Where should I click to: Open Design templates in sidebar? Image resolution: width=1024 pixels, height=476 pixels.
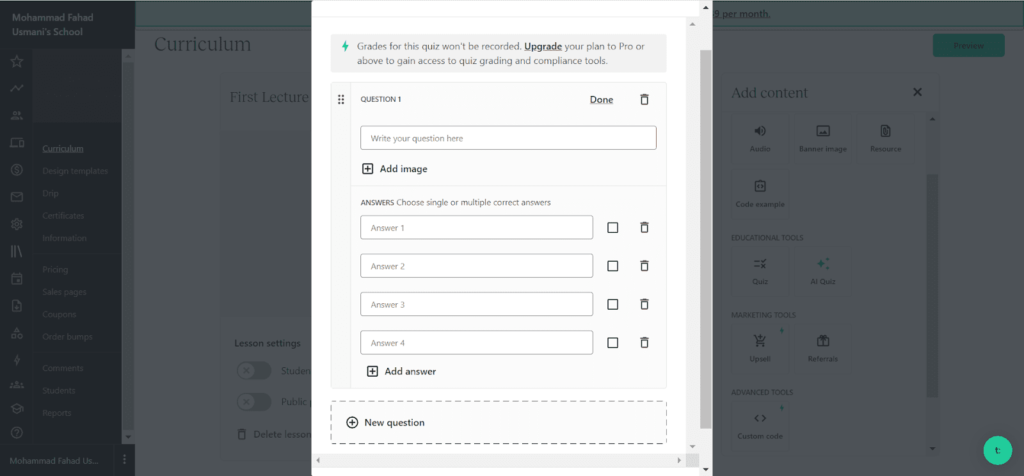[x=75, y=171]
